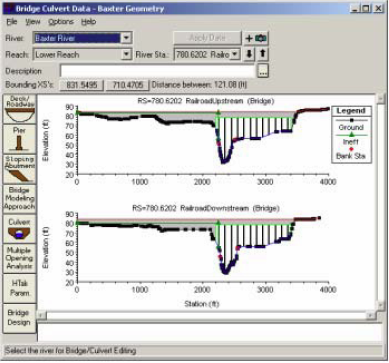Open the Sloping Abutment editor
Image resolution: width=389 pixels, height=363 pixels.
tap(19, 169)
